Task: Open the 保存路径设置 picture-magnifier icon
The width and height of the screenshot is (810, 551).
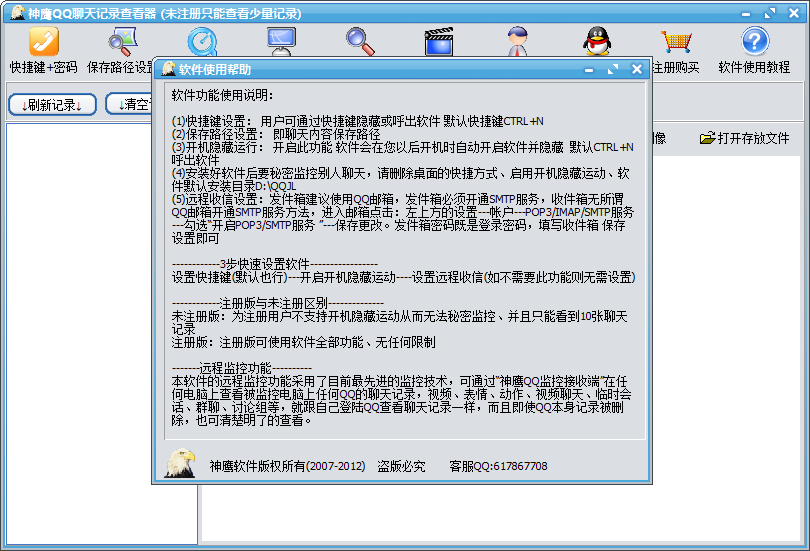Action: [122, 41]
